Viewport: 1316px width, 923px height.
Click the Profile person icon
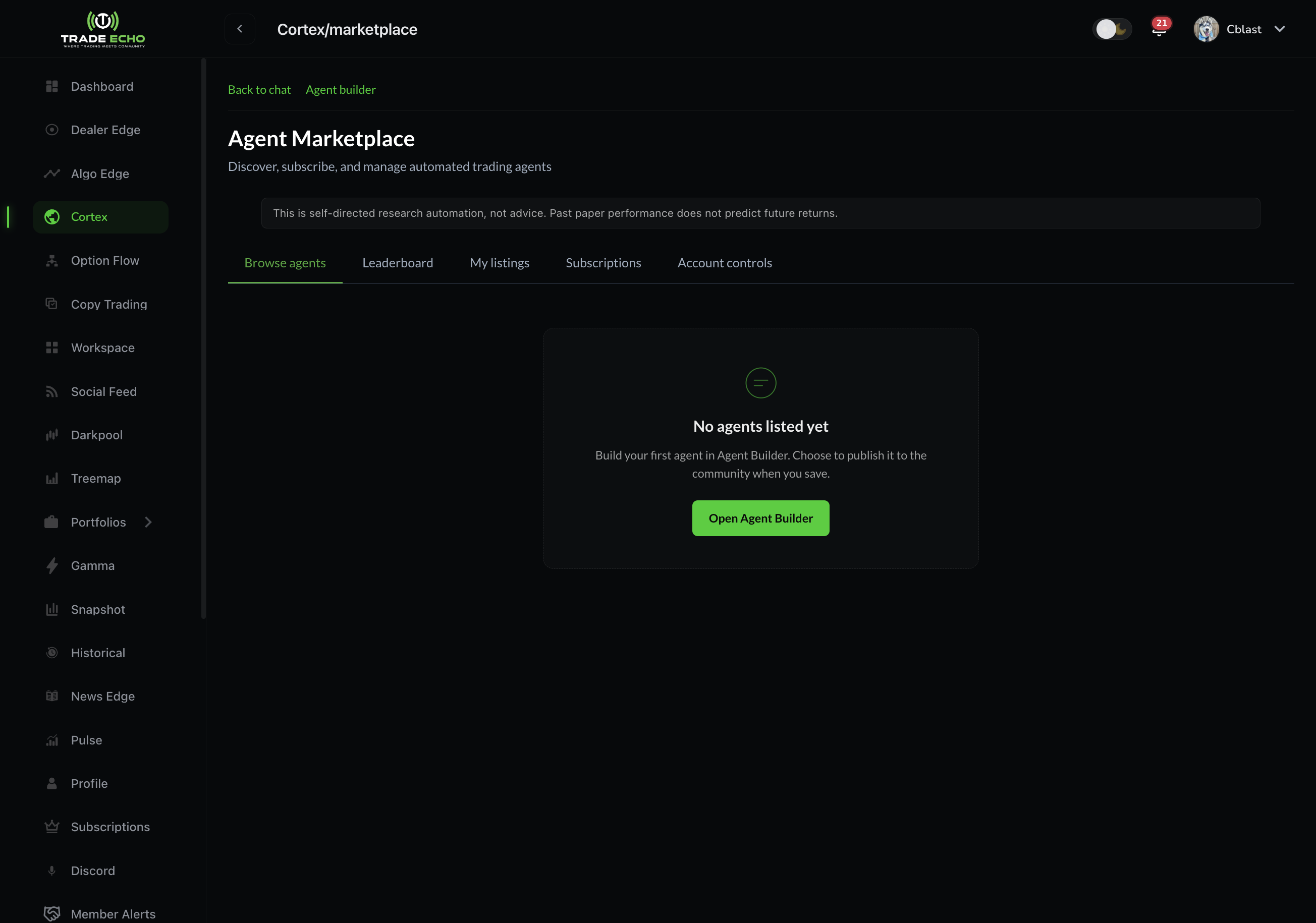(51, 783)
